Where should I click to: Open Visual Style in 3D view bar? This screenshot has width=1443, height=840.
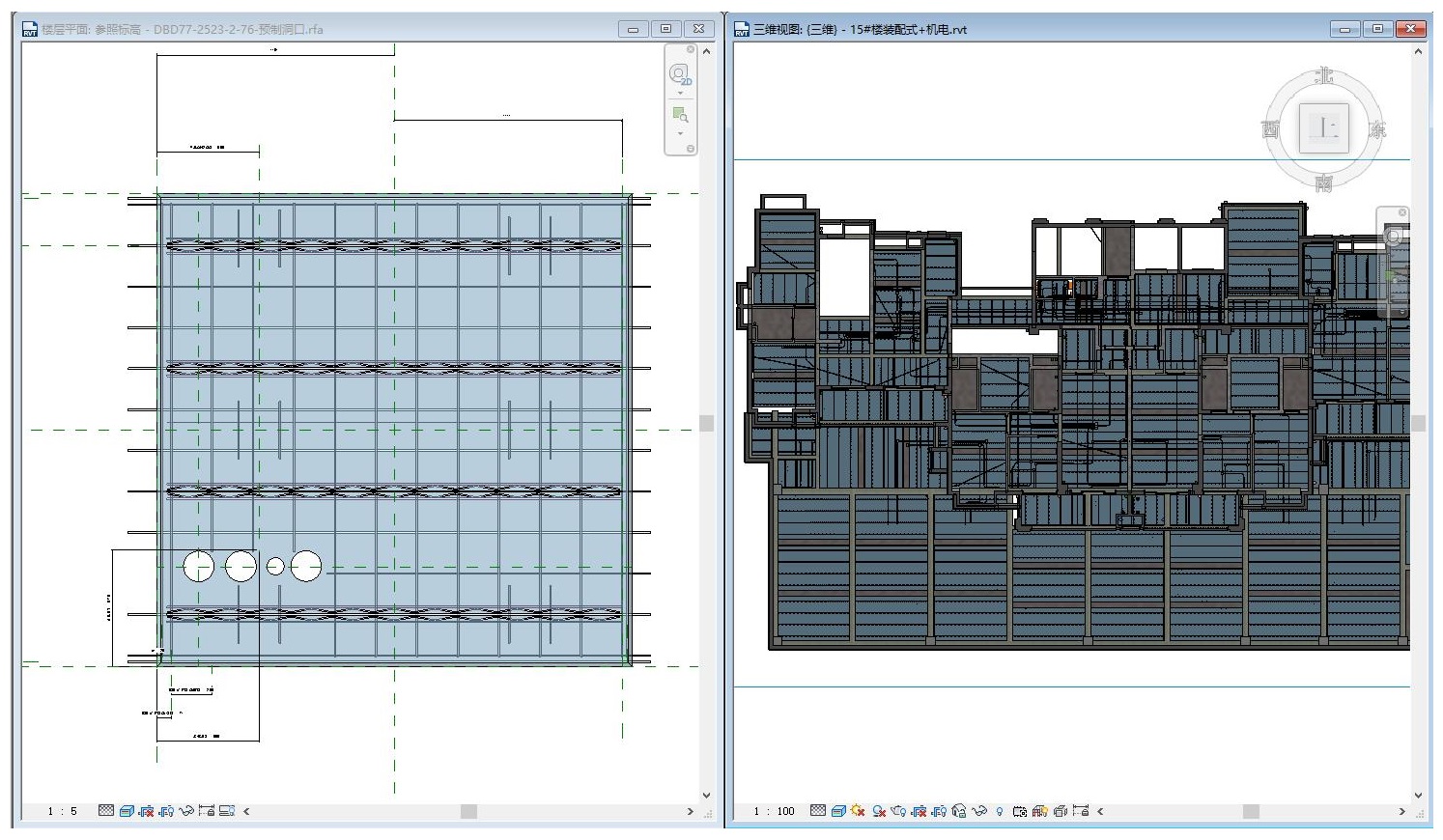point(838,811)
